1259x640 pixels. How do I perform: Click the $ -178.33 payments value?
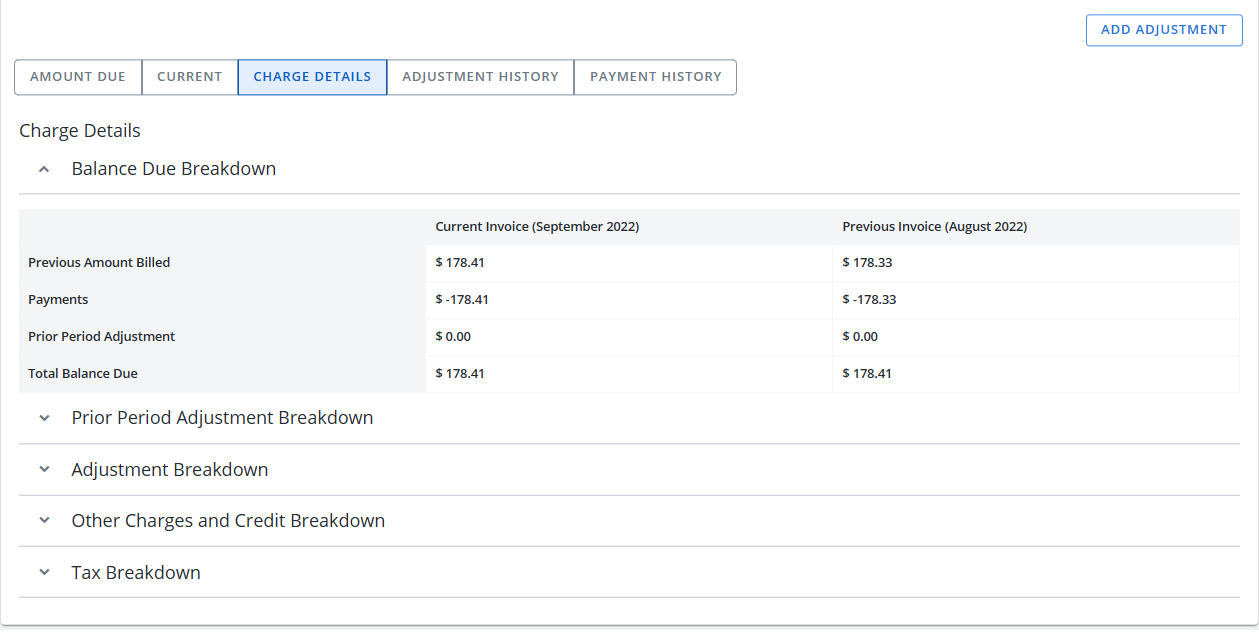click(869, 300)
